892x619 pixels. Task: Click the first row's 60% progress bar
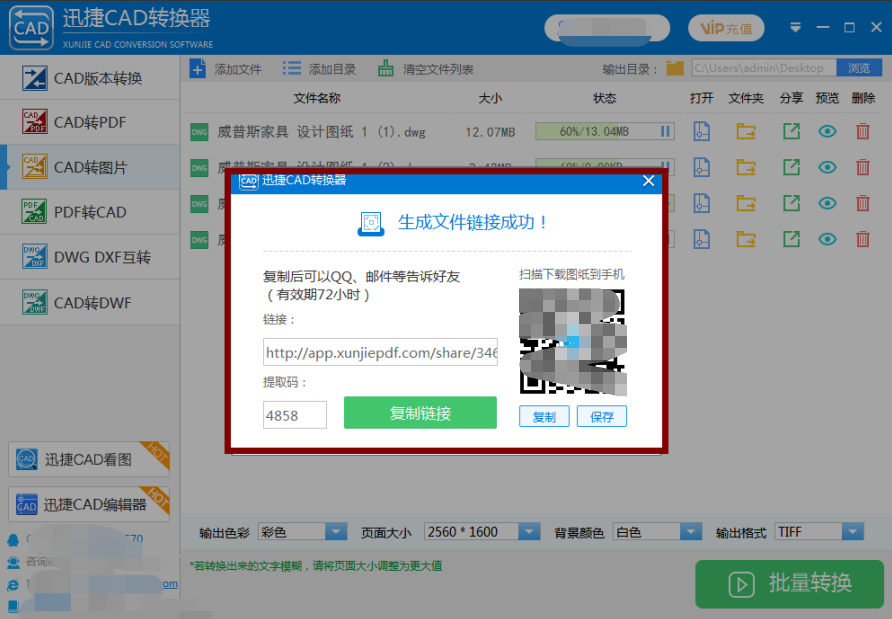coord(605,131)
